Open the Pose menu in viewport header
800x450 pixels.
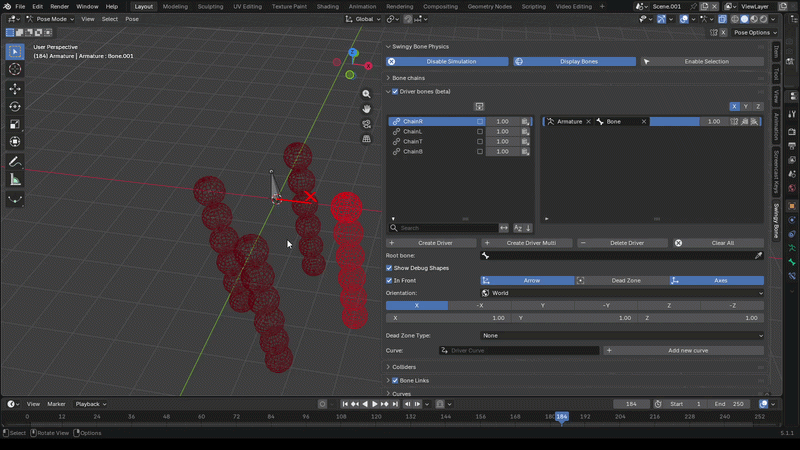click(x=132, y=19)
